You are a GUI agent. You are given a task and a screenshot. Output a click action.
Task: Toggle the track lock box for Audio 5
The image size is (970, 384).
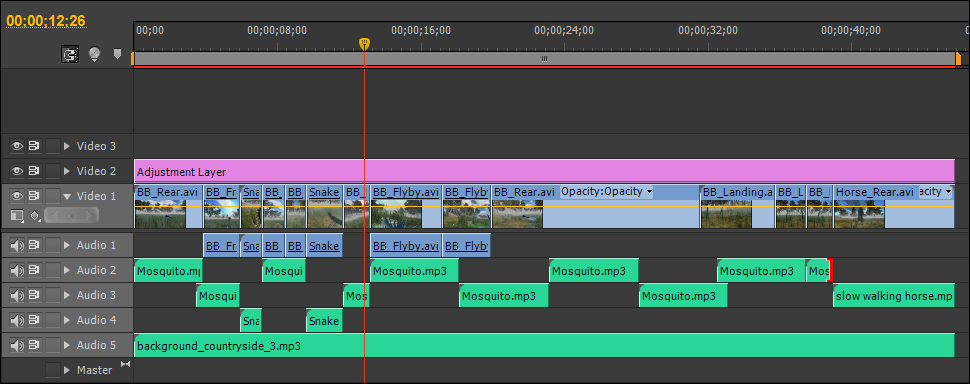(x=53, y=345)
